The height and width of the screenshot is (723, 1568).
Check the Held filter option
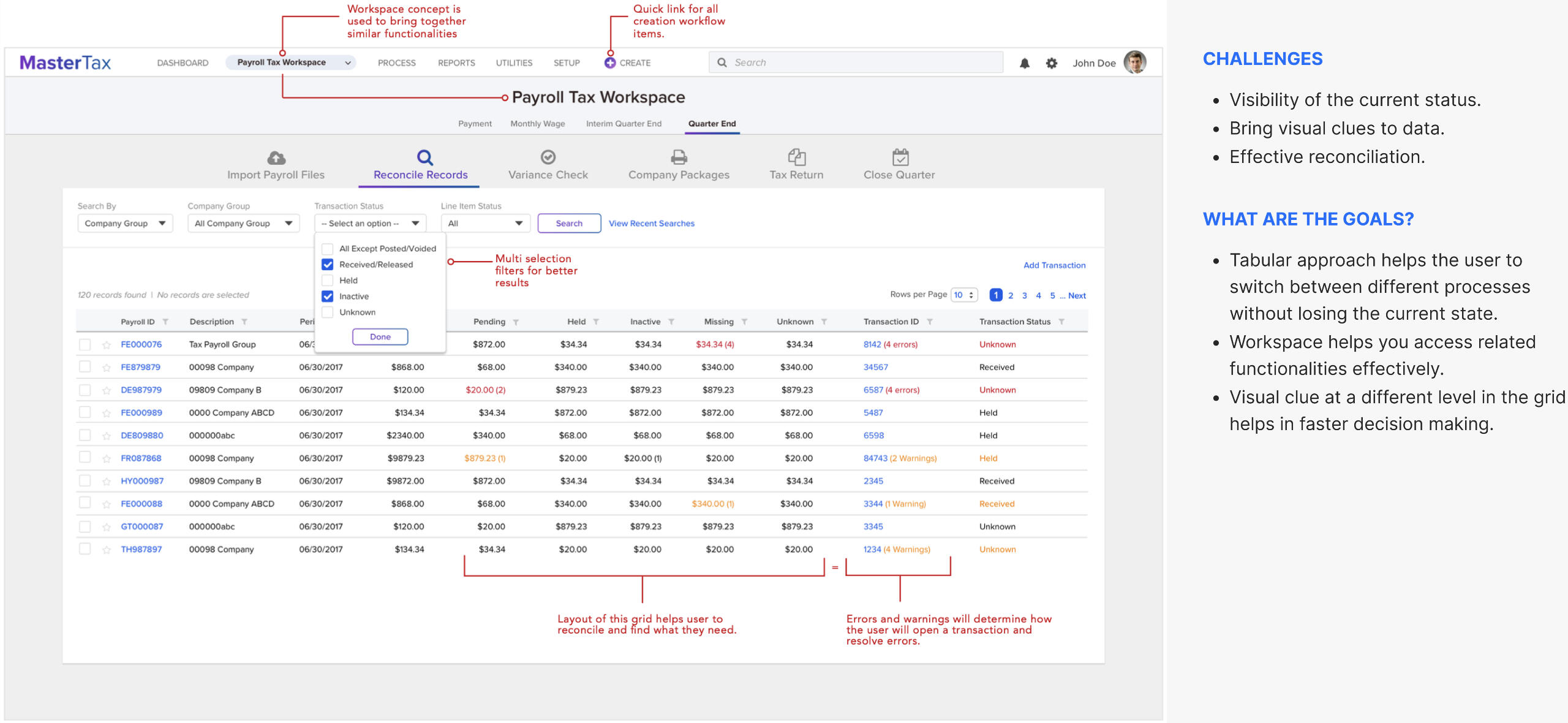[328, 281]
